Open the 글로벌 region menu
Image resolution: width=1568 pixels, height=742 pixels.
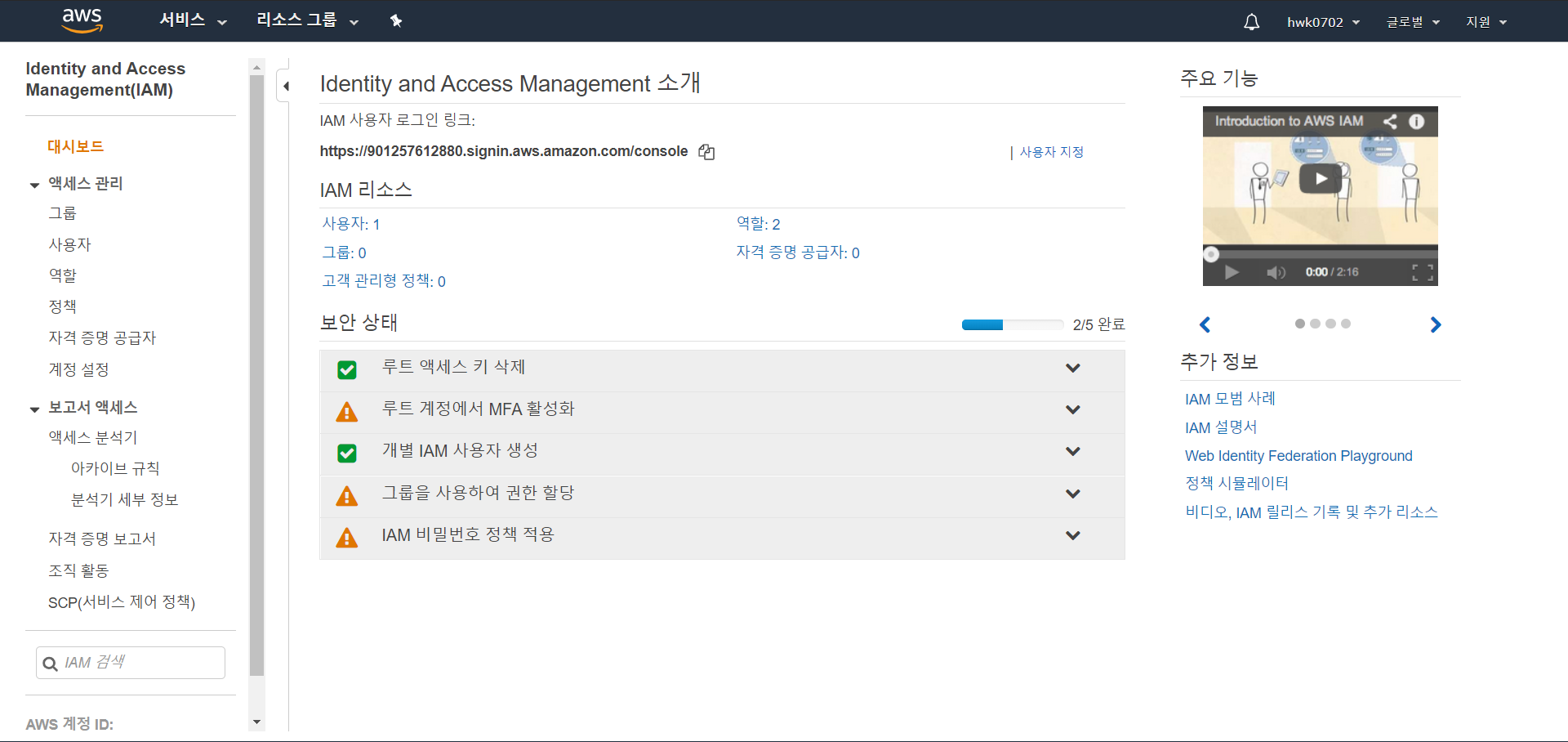1413,22
